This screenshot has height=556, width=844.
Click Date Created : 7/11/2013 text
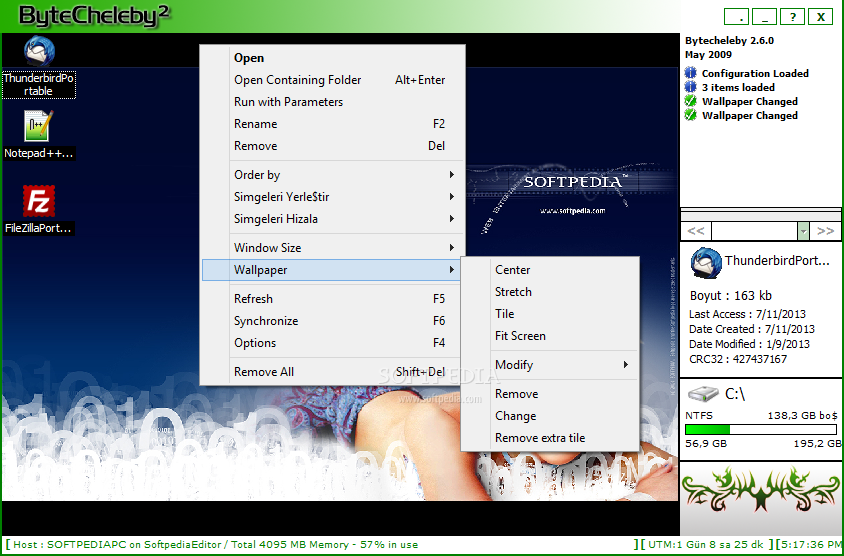[751, 329]
